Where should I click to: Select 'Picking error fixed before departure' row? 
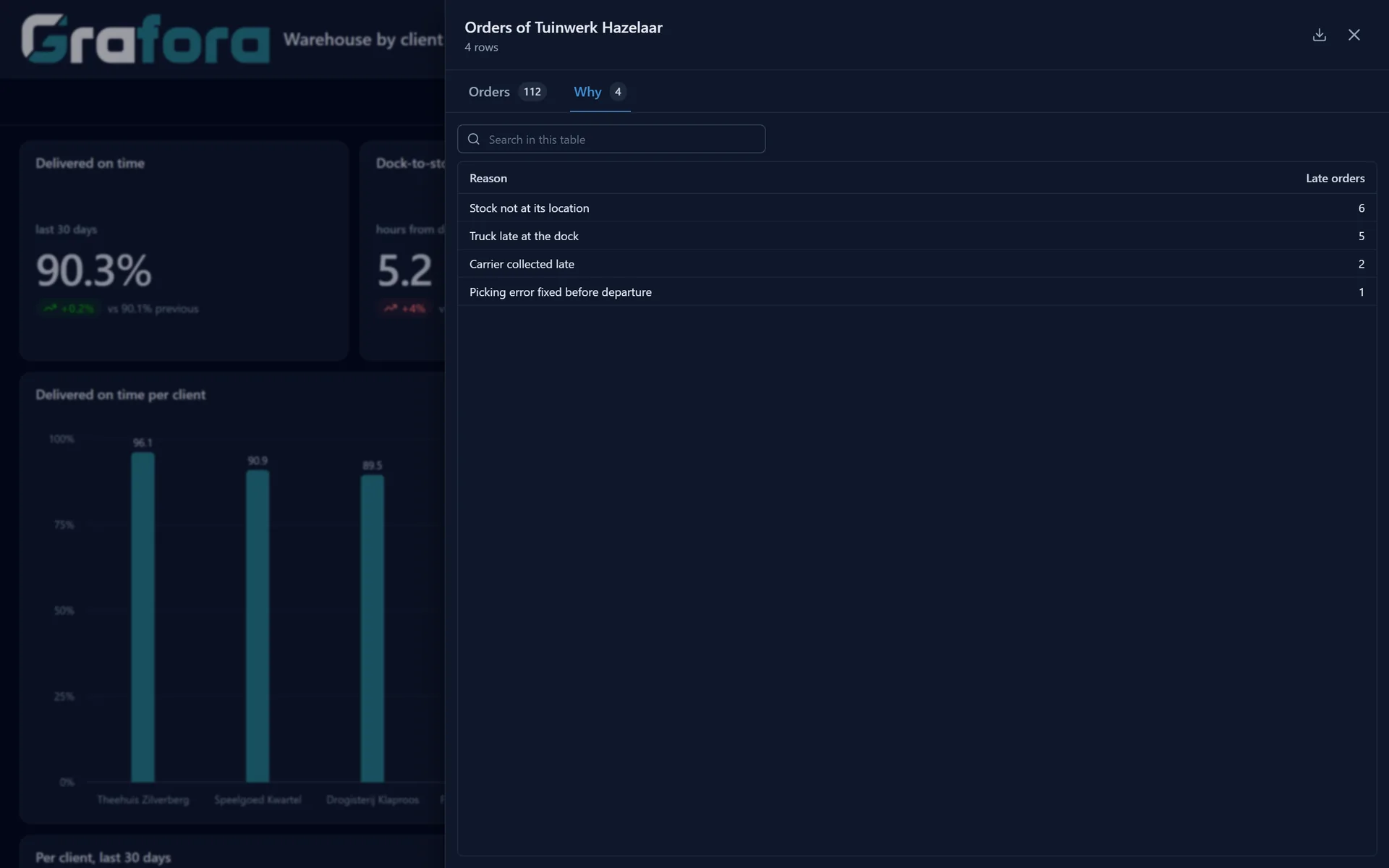point(917,292)
